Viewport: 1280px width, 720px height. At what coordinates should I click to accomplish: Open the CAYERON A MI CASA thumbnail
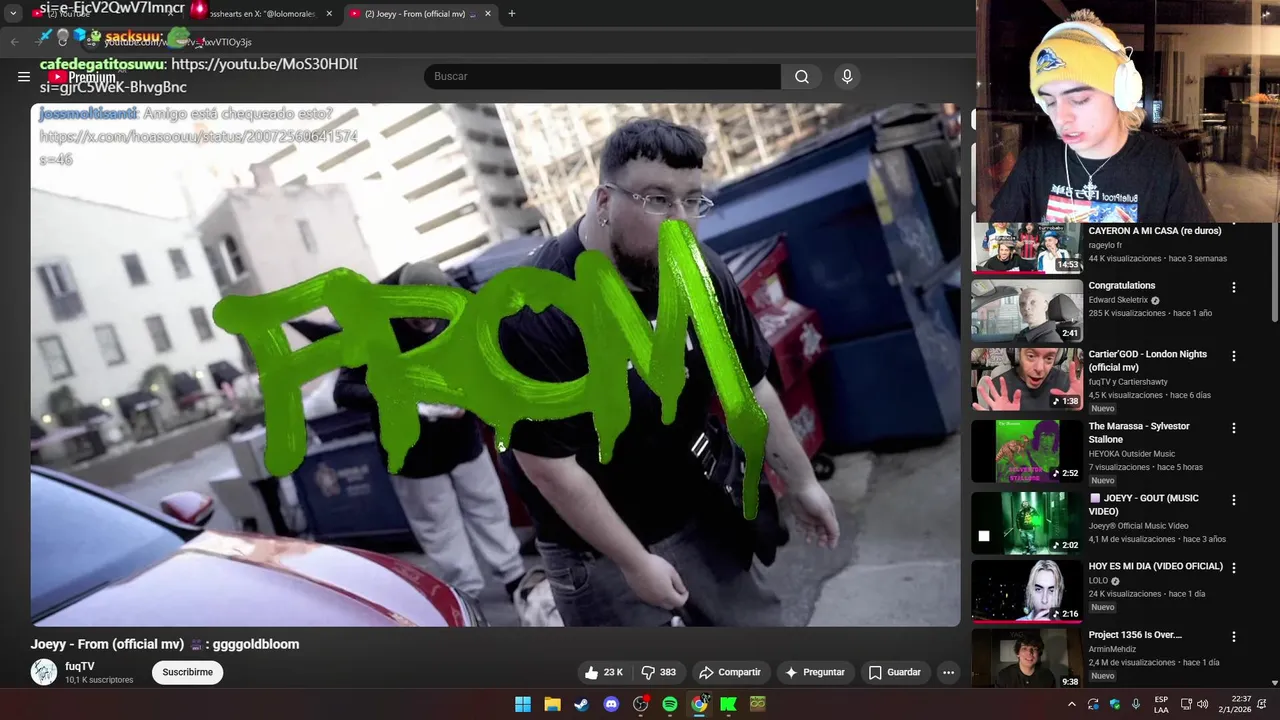click(1027, 248)
